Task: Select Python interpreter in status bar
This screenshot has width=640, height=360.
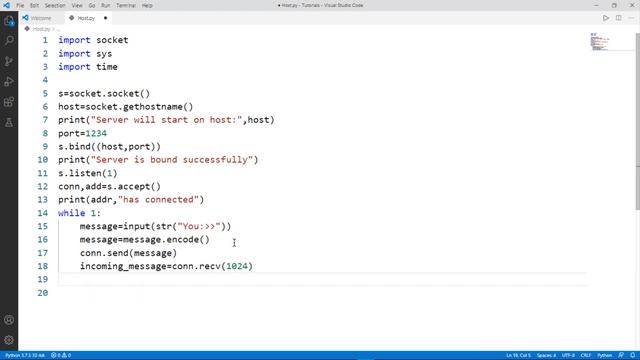Action: point(25,356)
